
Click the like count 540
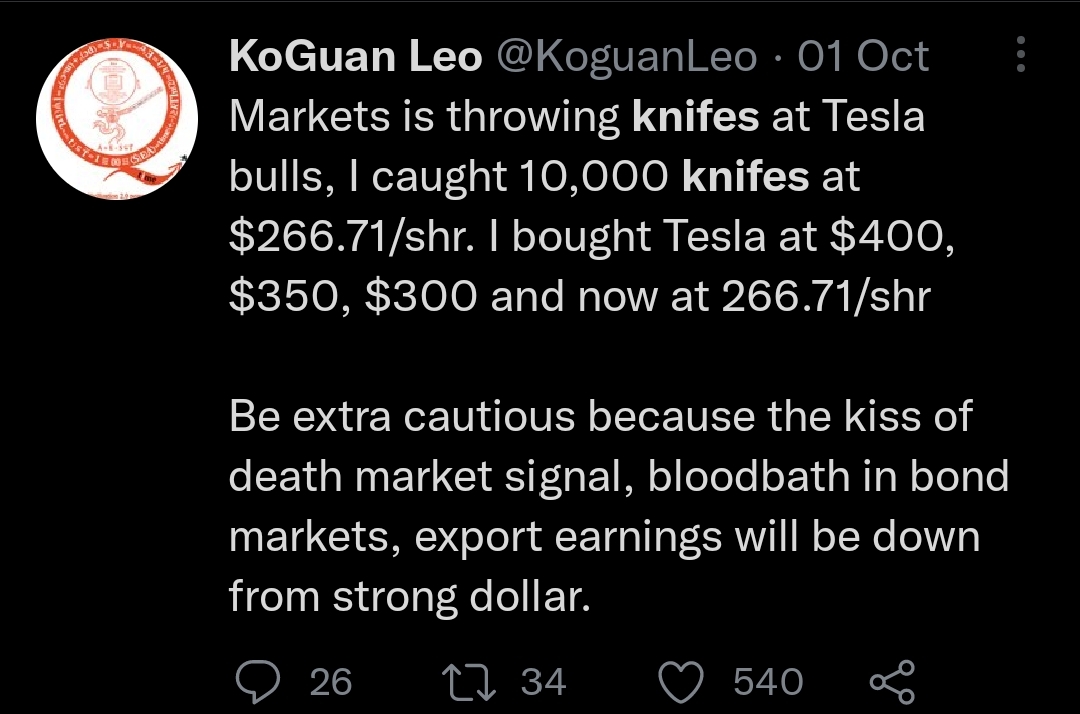(768, 682)
